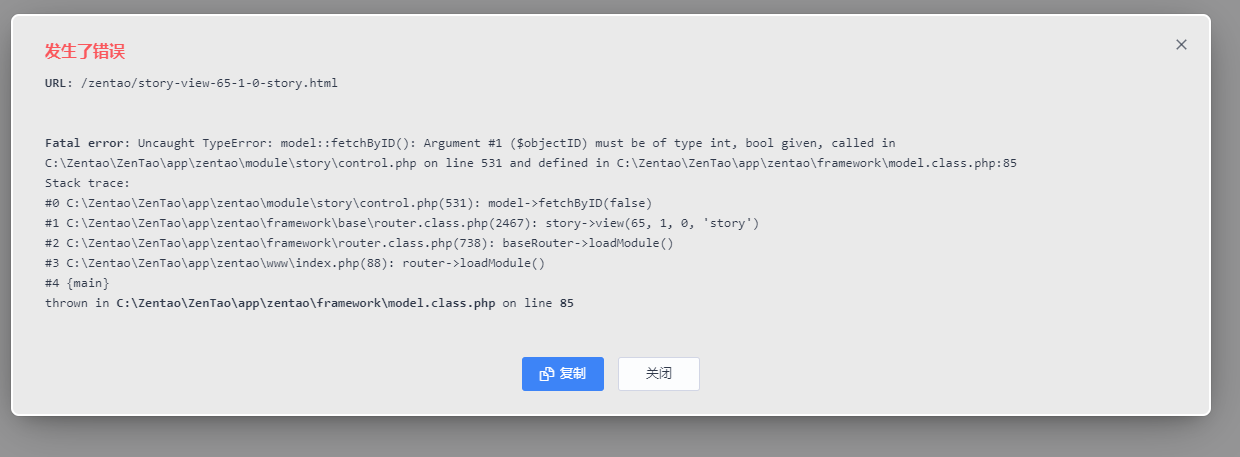
Task: Click the /zentao/story-view-65-1-0-story.html URL text
Action: [209, 83]
